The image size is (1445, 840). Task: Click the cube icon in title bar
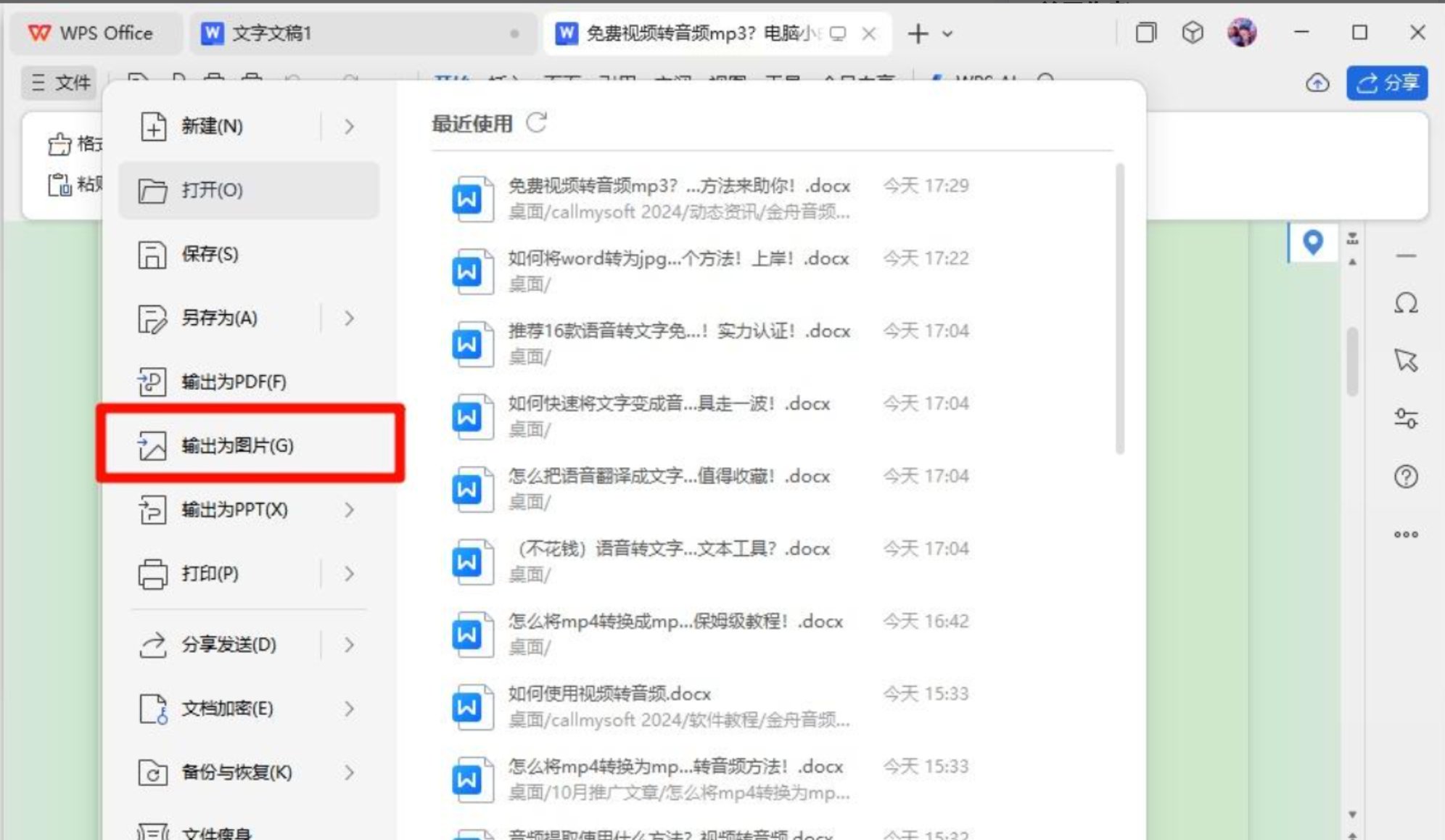point(1192,33)
